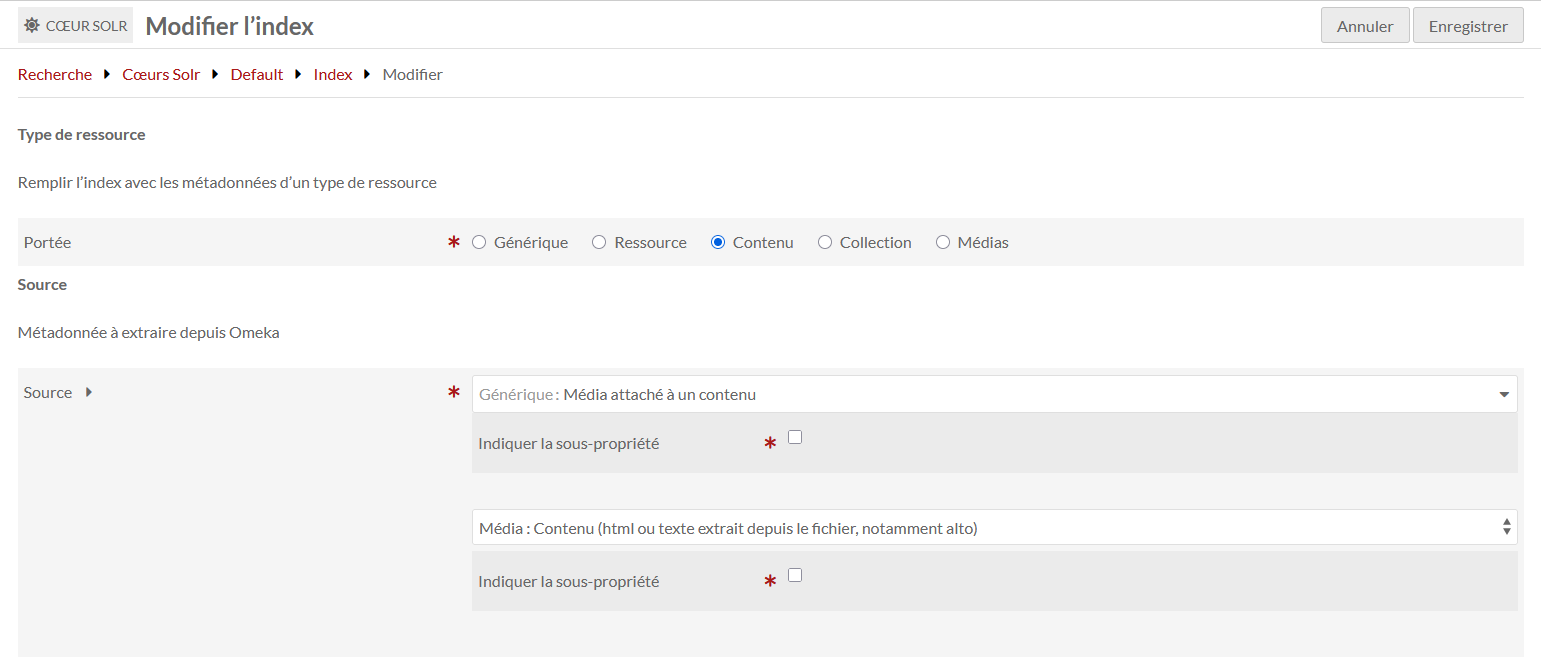Open the Recherche breadcrumb link
Image resolution: width=1541 pixels, height=657 pixels.
tap(55, 75)
